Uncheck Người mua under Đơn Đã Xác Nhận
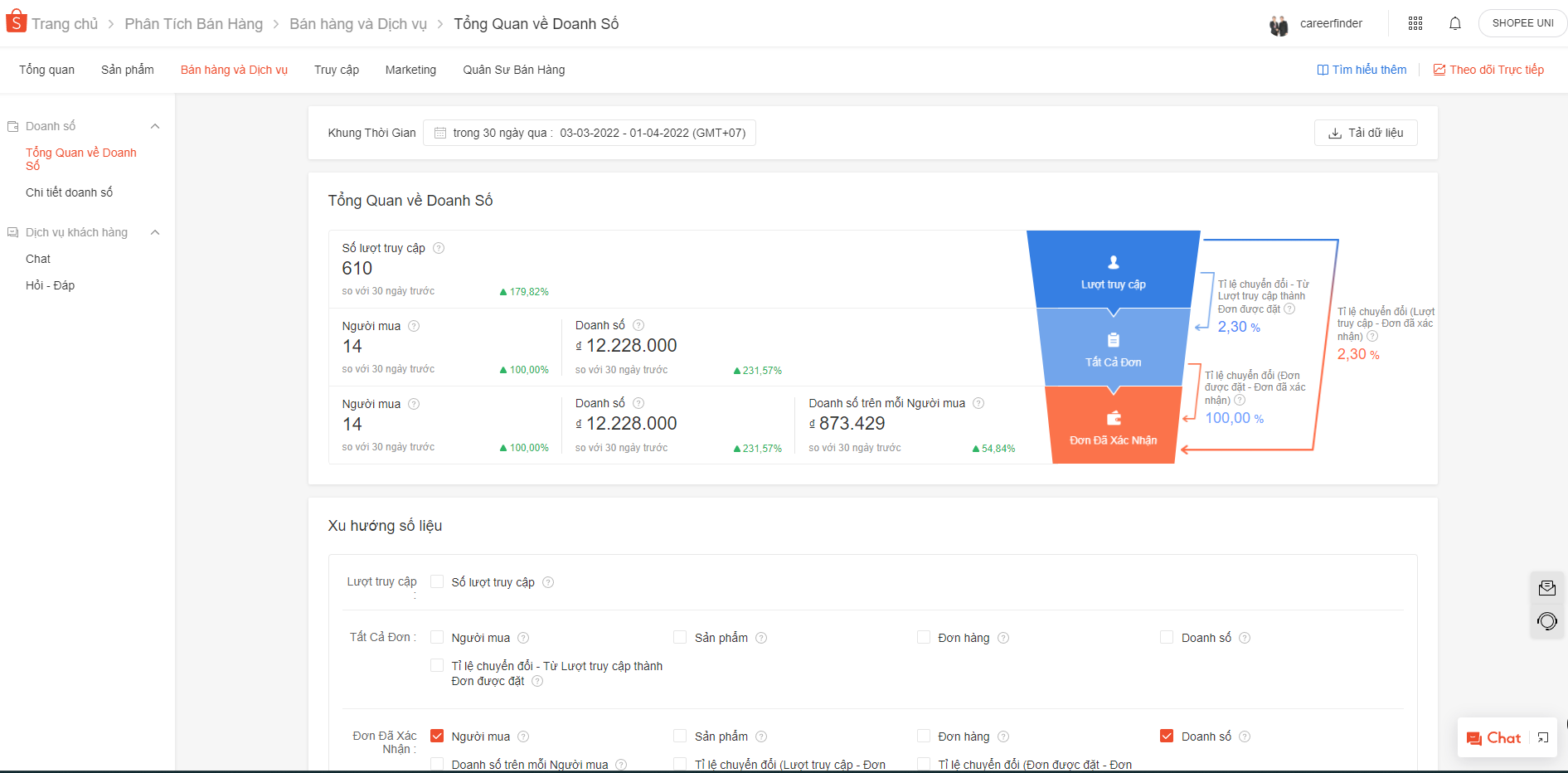Viewport: 1568px width, 773px height. 437,736
